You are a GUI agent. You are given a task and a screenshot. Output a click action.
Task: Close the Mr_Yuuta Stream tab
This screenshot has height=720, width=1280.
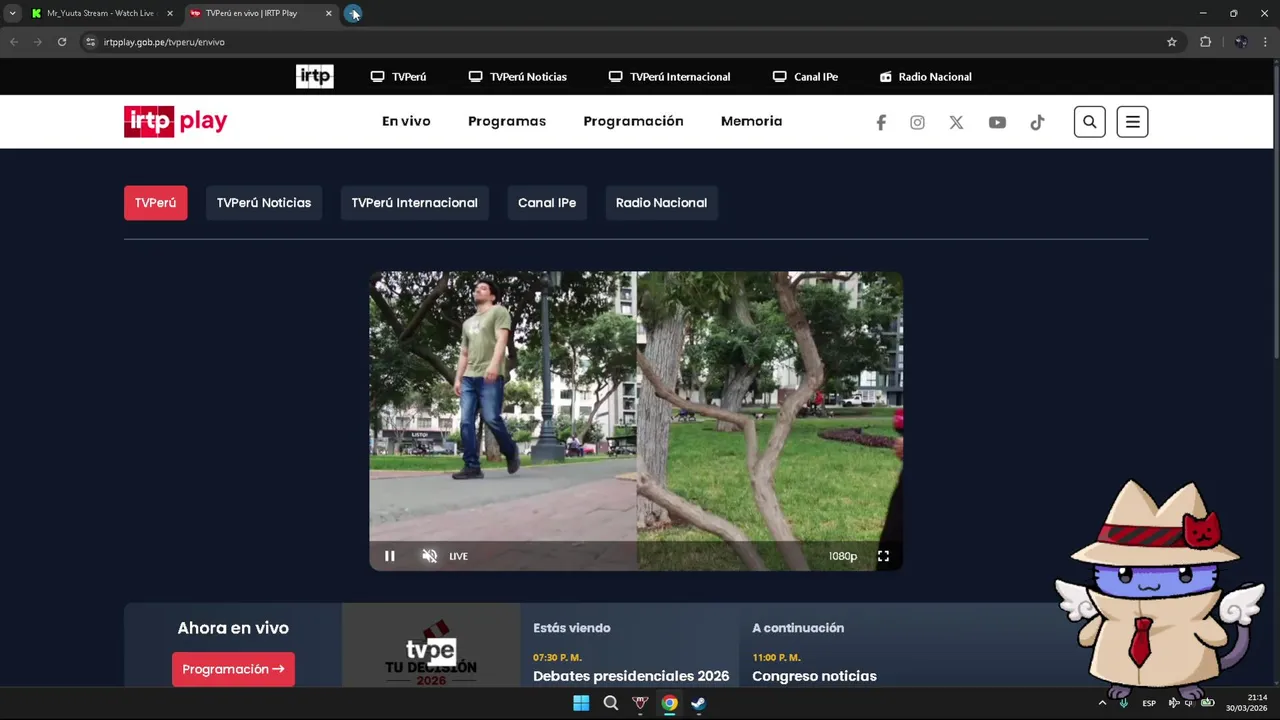click(x=169, y=13)
